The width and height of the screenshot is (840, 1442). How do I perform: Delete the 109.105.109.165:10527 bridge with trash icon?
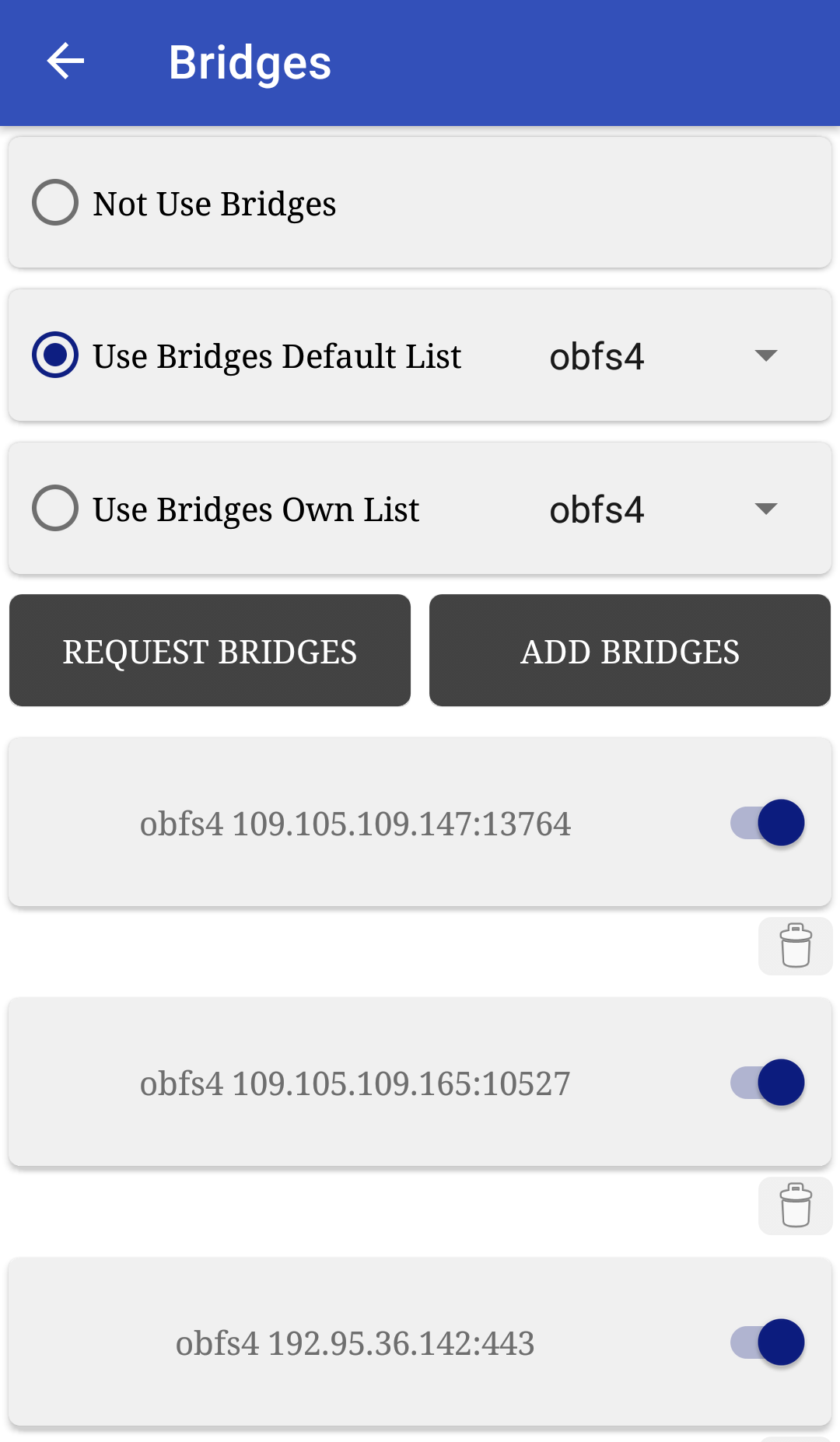(x=795, y=1206)
